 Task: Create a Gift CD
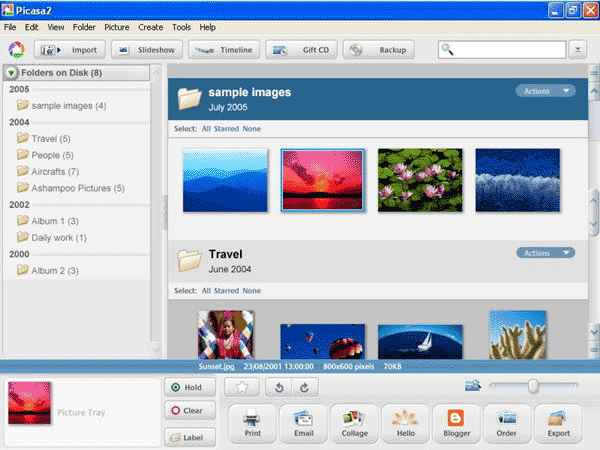pos(304,49)
